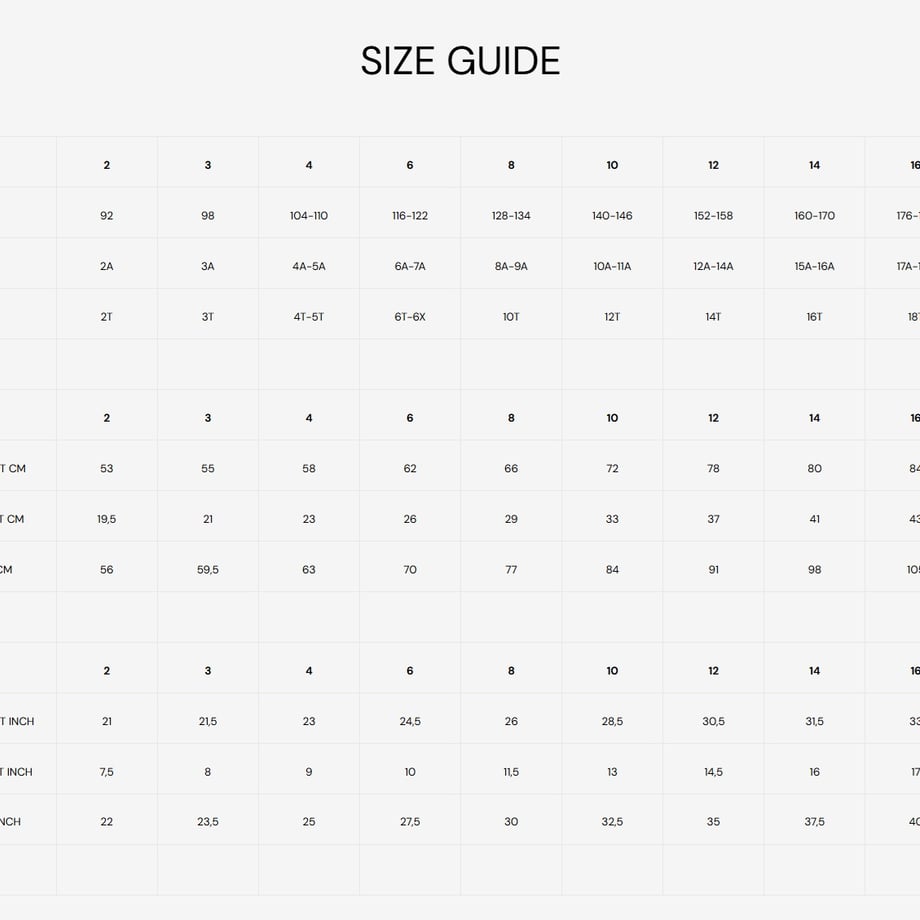Image resolution: width=920 pixels, height=920 pixels.
Task: Select the 59,5 cm measurement cell
Action: (208, 570)
